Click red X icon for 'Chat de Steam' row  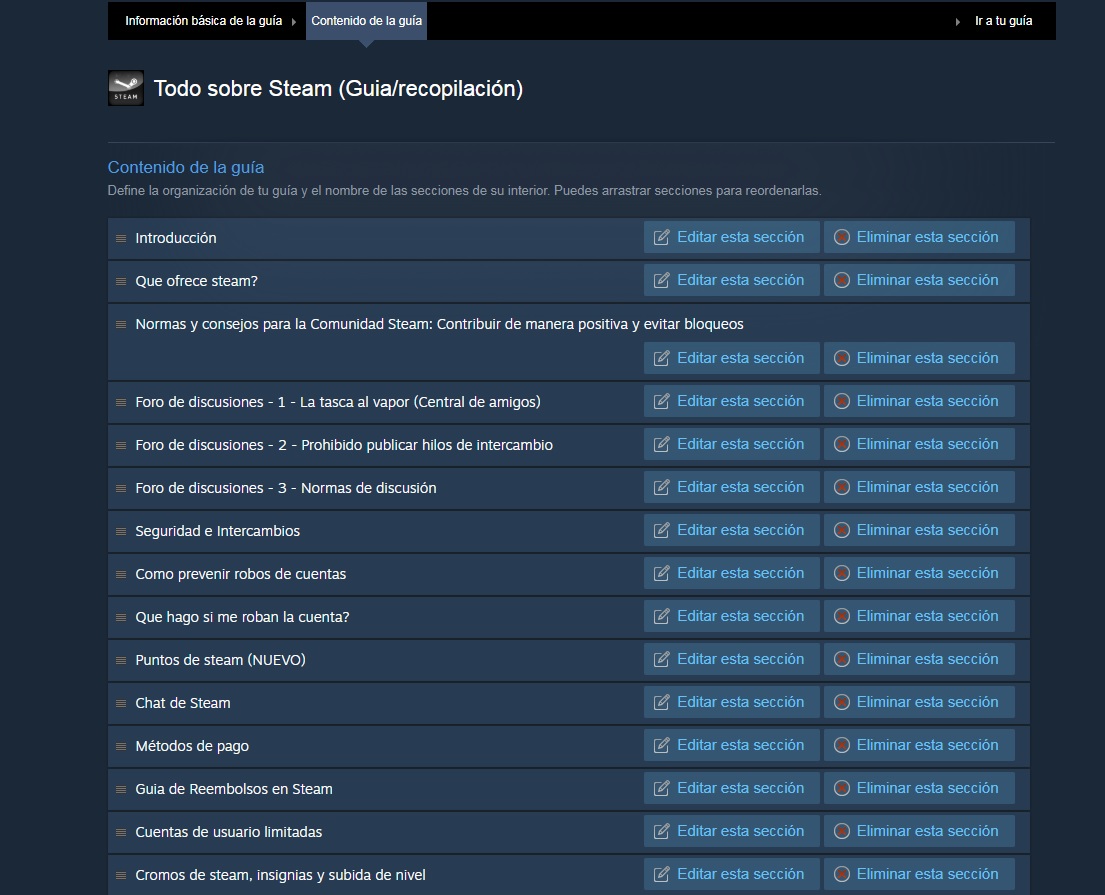point(841,702)
